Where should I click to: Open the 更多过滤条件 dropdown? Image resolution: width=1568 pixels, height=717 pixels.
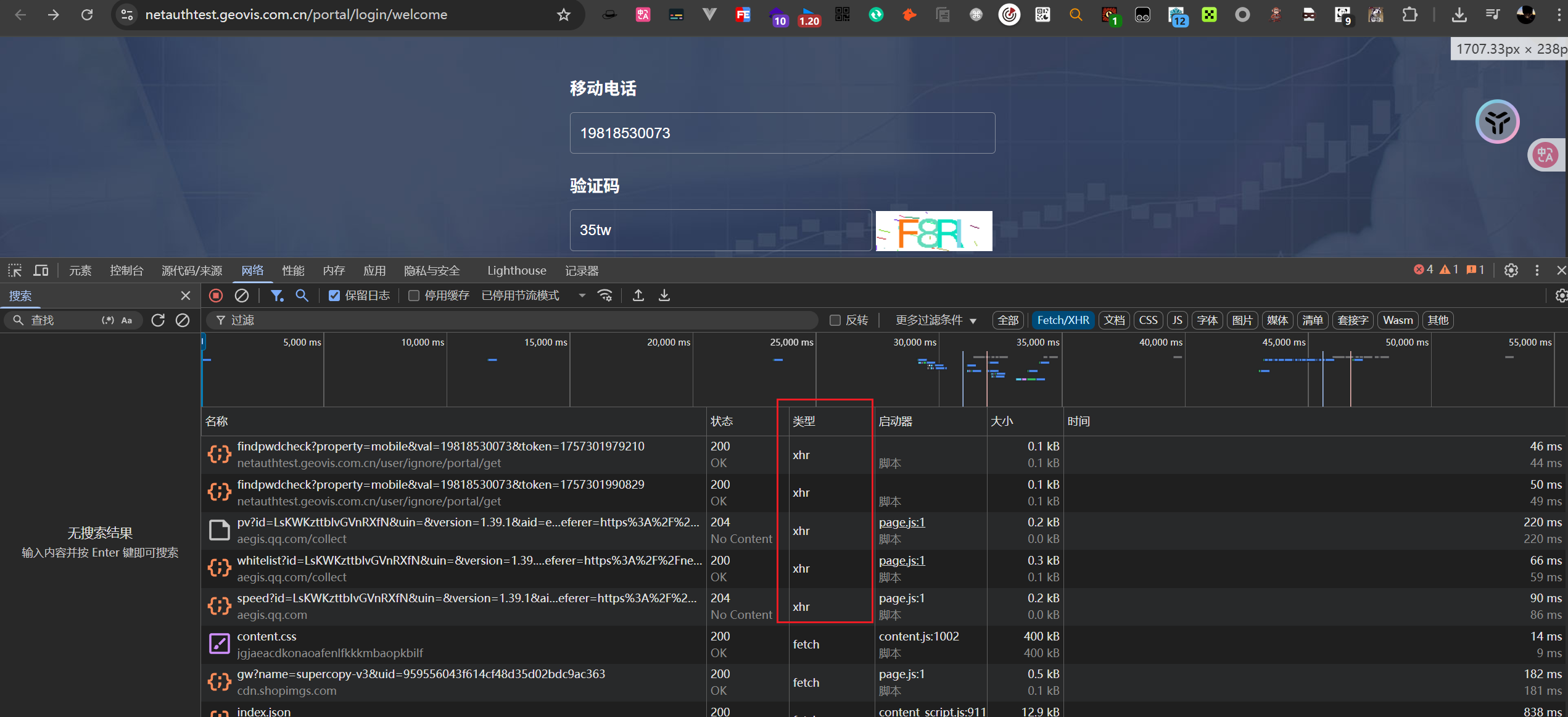(x=935, y=320)
